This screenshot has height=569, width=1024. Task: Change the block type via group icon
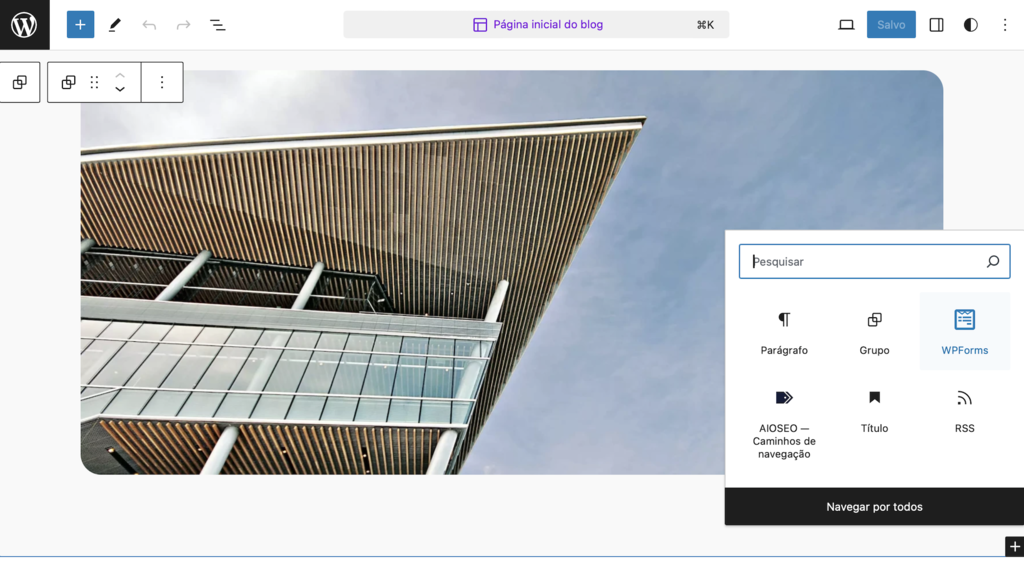[68, 82]
